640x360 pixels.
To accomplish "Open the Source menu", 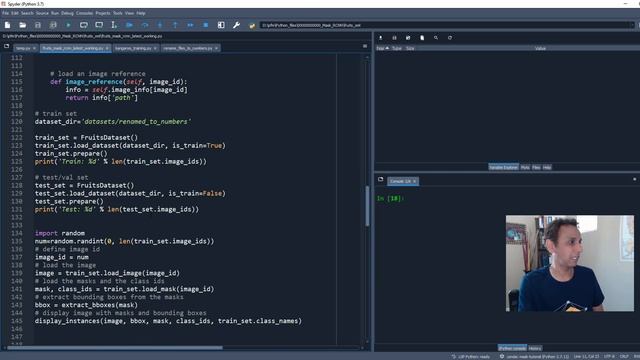I will coord(42,13).
